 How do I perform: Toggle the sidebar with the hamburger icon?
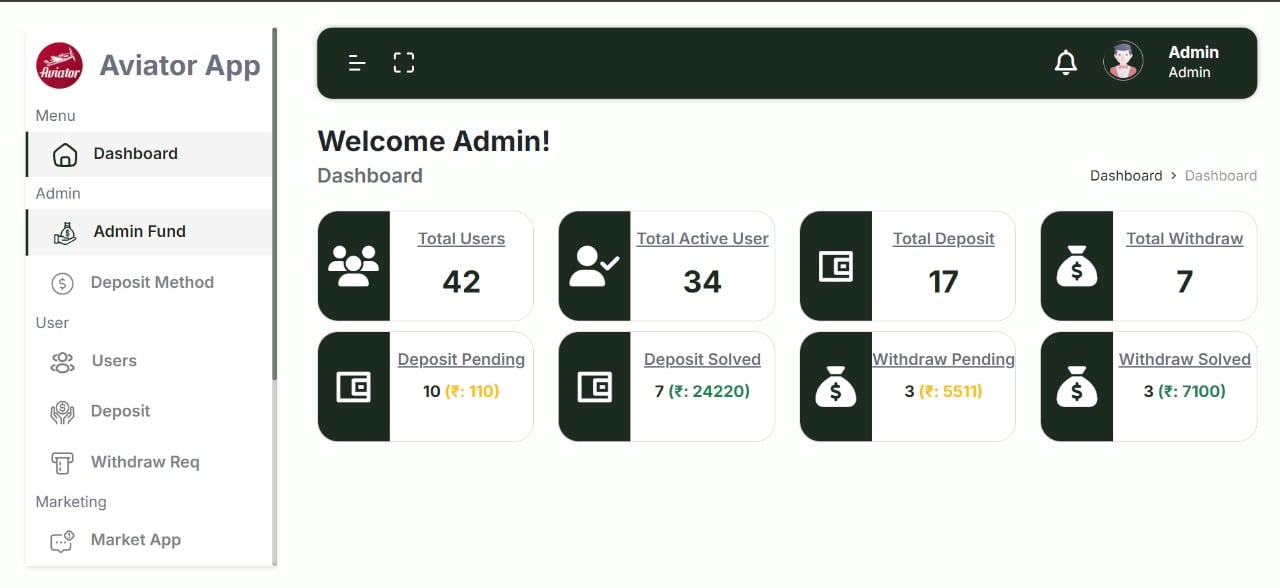tap(357, 63)
